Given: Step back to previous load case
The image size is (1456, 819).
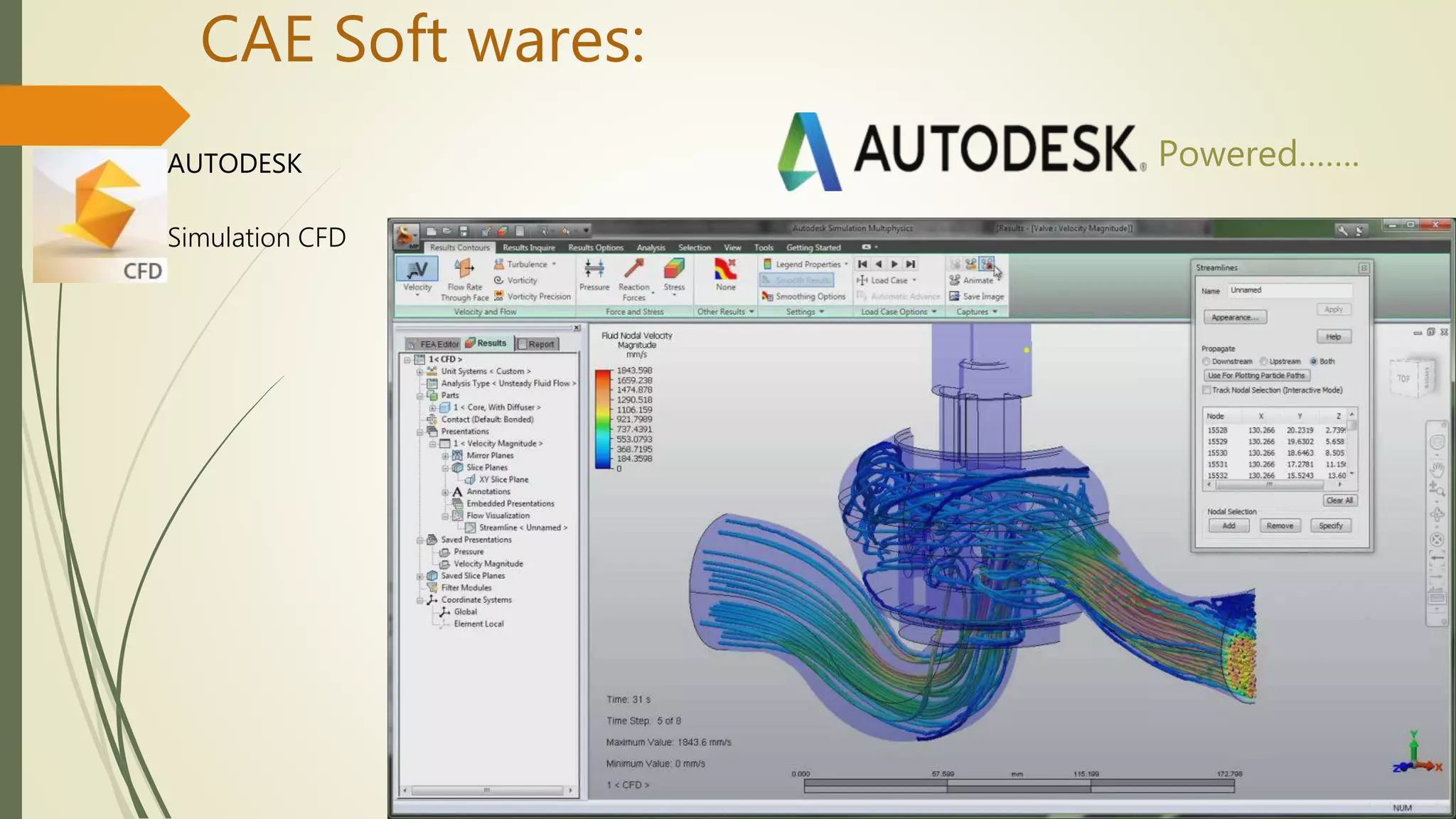Looking at the screenshot, I should click(x=879, y=264).
